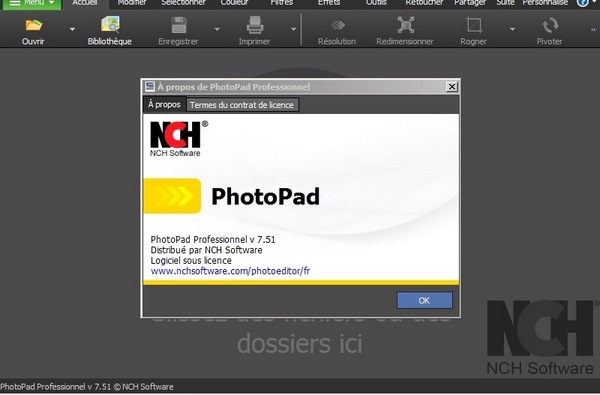The image size is (600, 395).
Task: Open the Retoucher ribbon tab
Action: 424,3
